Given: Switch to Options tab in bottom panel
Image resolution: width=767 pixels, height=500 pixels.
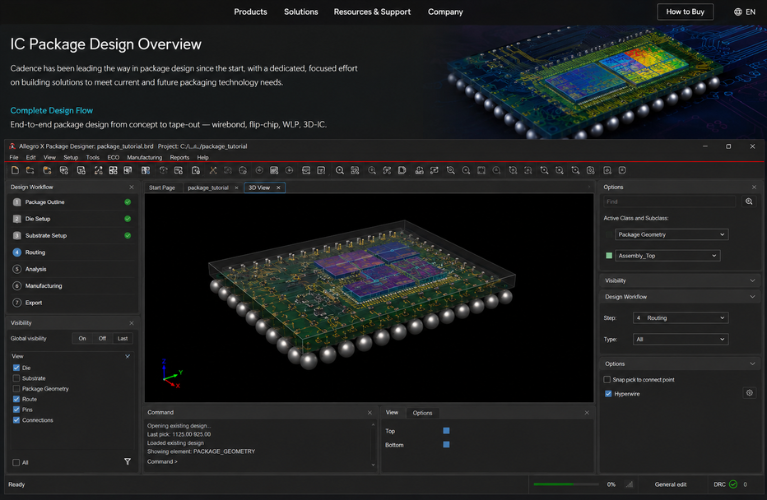Looking at the screenshot, I should click(422, 413).
